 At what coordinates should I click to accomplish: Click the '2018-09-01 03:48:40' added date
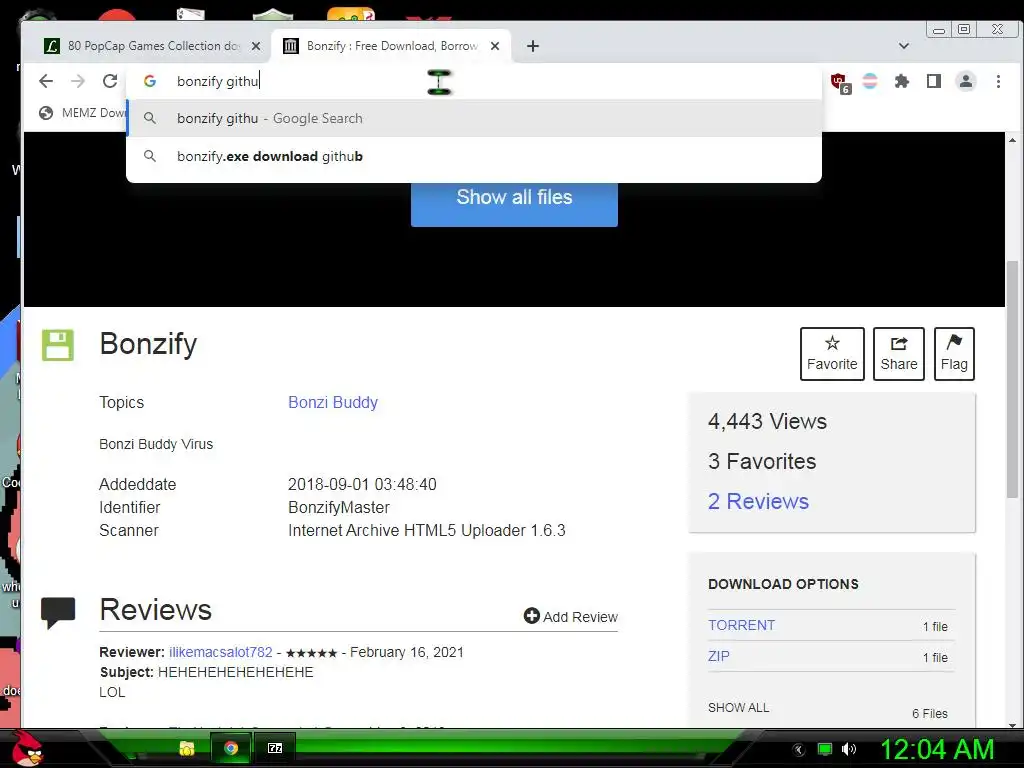pyautogui.click(x=362, y=485)
